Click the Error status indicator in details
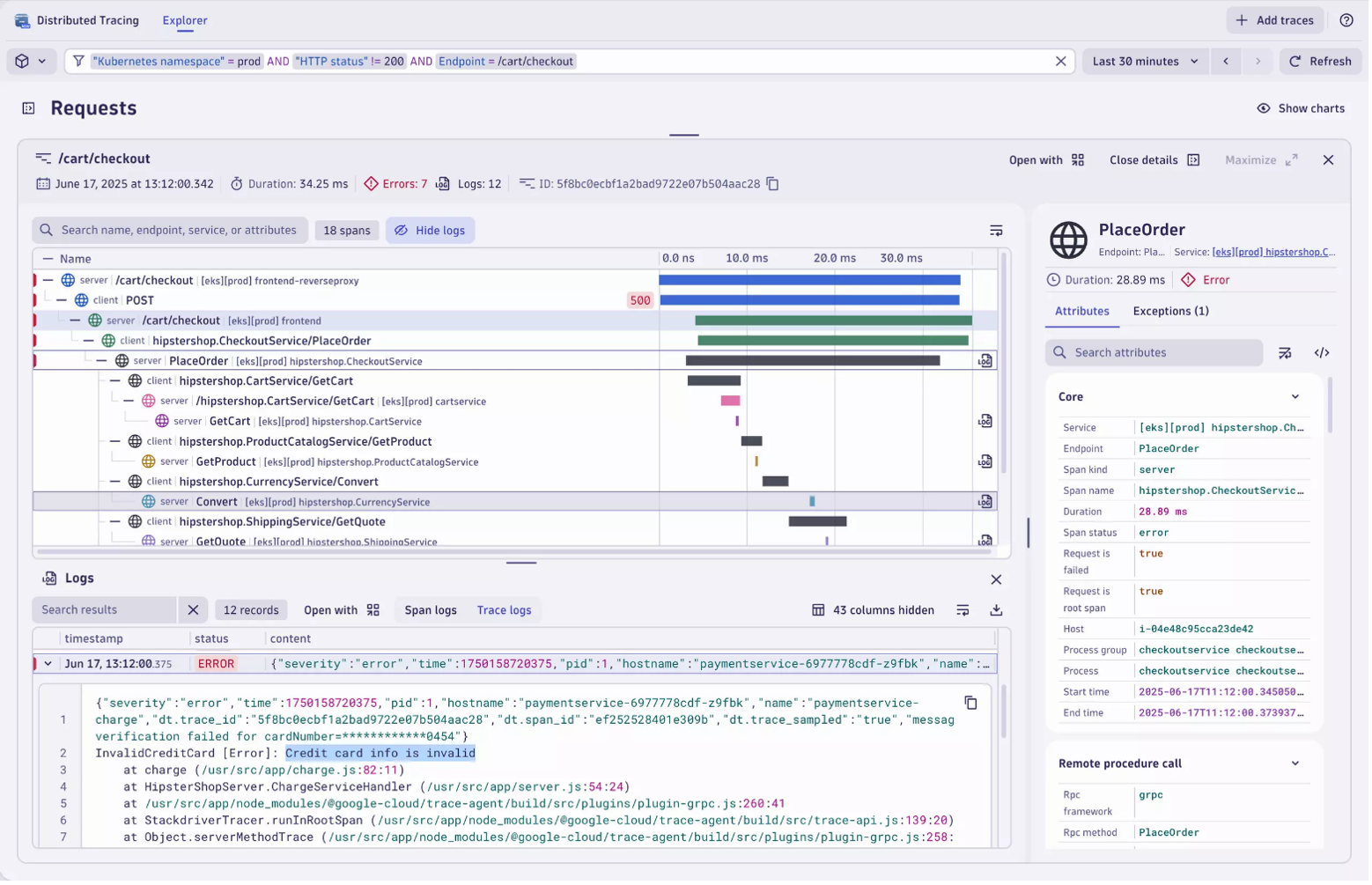This screenshot has height=885, width=1372. click(x=1208, y=281)
